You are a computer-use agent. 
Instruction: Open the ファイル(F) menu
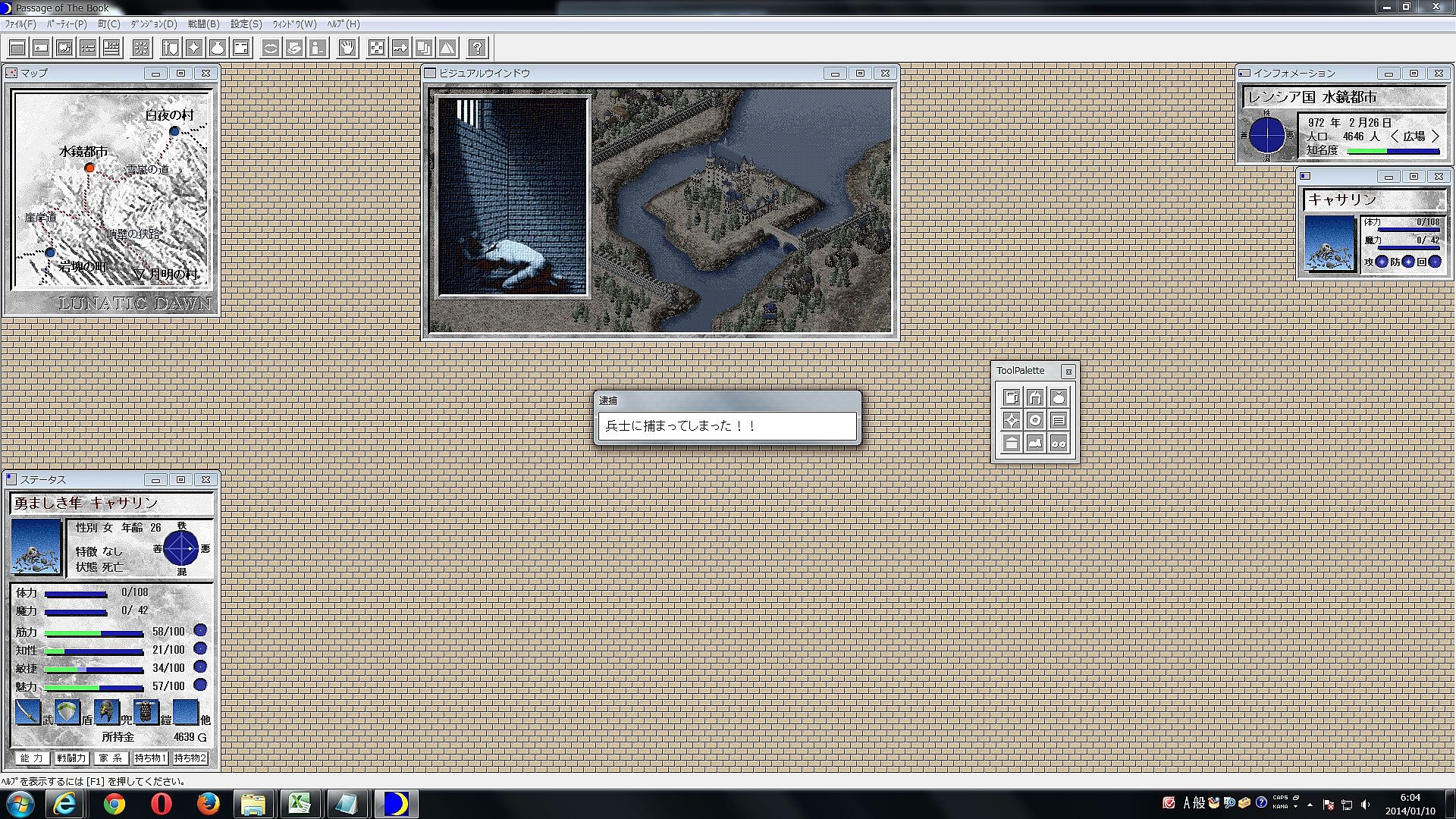20,24
